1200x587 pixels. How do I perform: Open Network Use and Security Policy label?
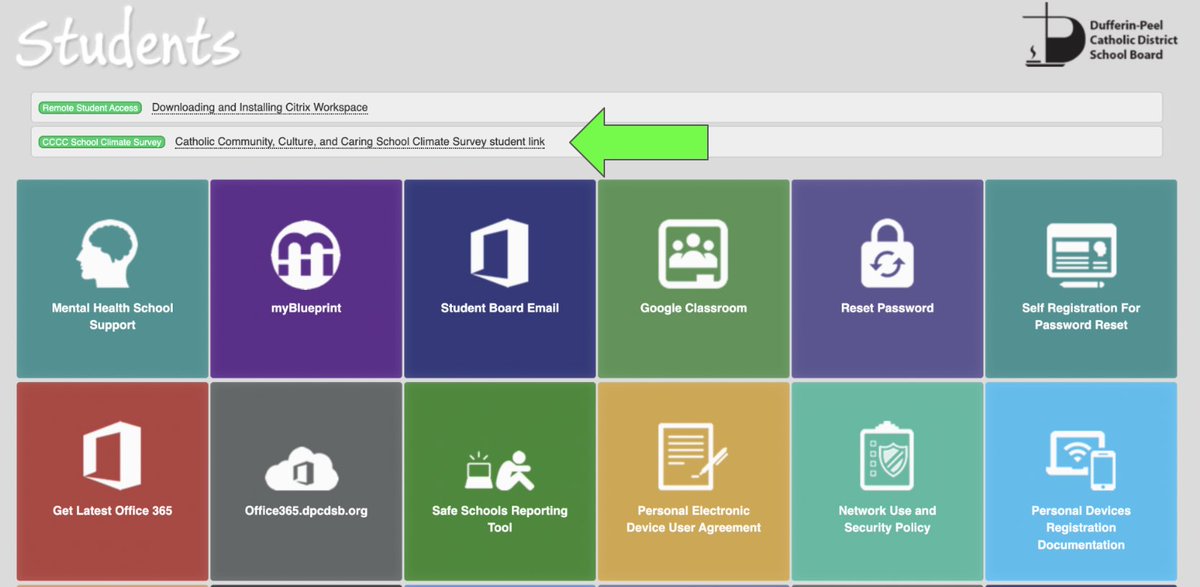click(887, 519)
